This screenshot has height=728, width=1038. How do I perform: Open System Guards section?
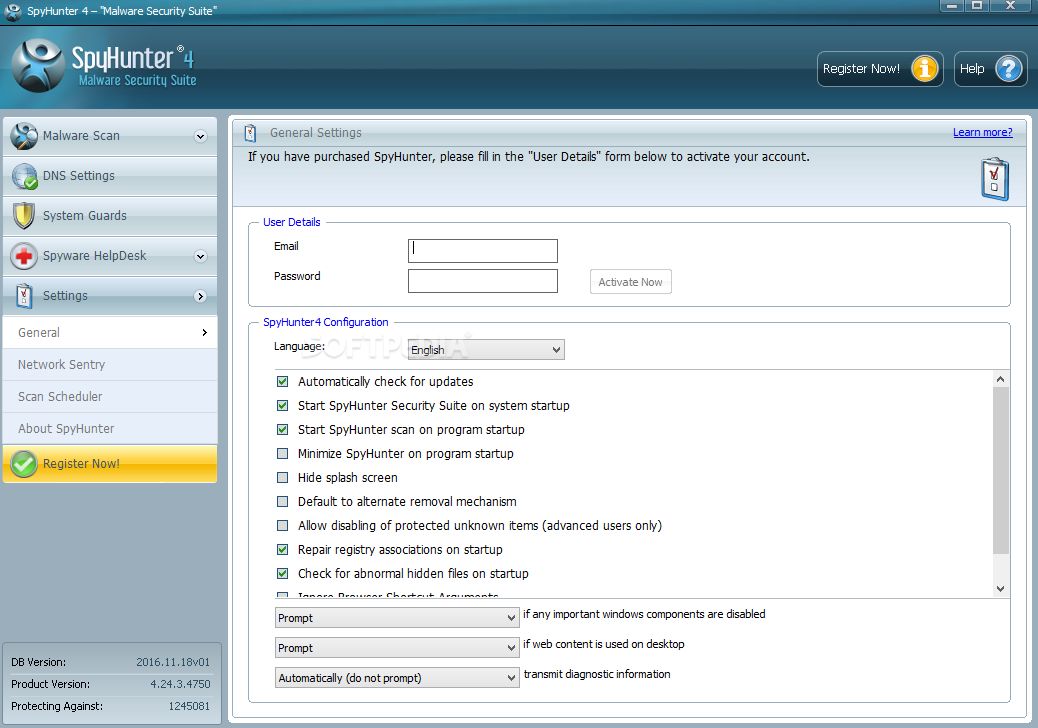point(110,216)
